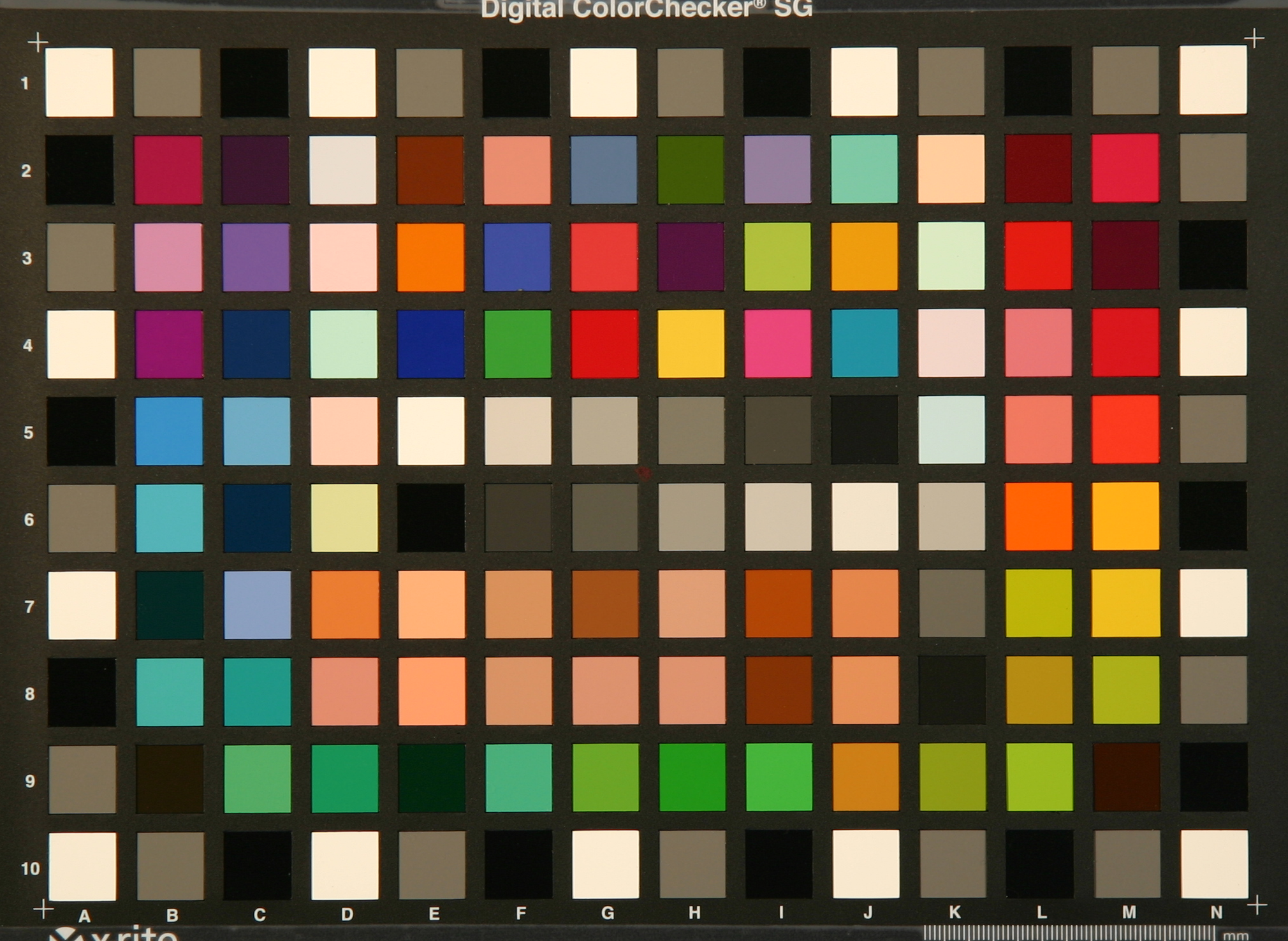This screenshot has width=1288, height=941.
Task: Select the pink patch at B3
Action: (x=169, y=257)
